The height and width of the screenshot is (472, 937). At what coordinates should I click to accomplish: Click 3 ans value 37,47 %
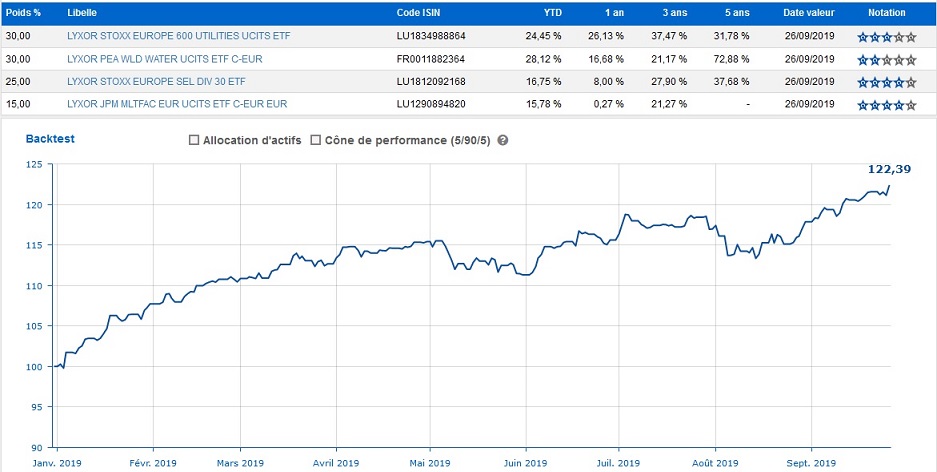tap(669, 36)
